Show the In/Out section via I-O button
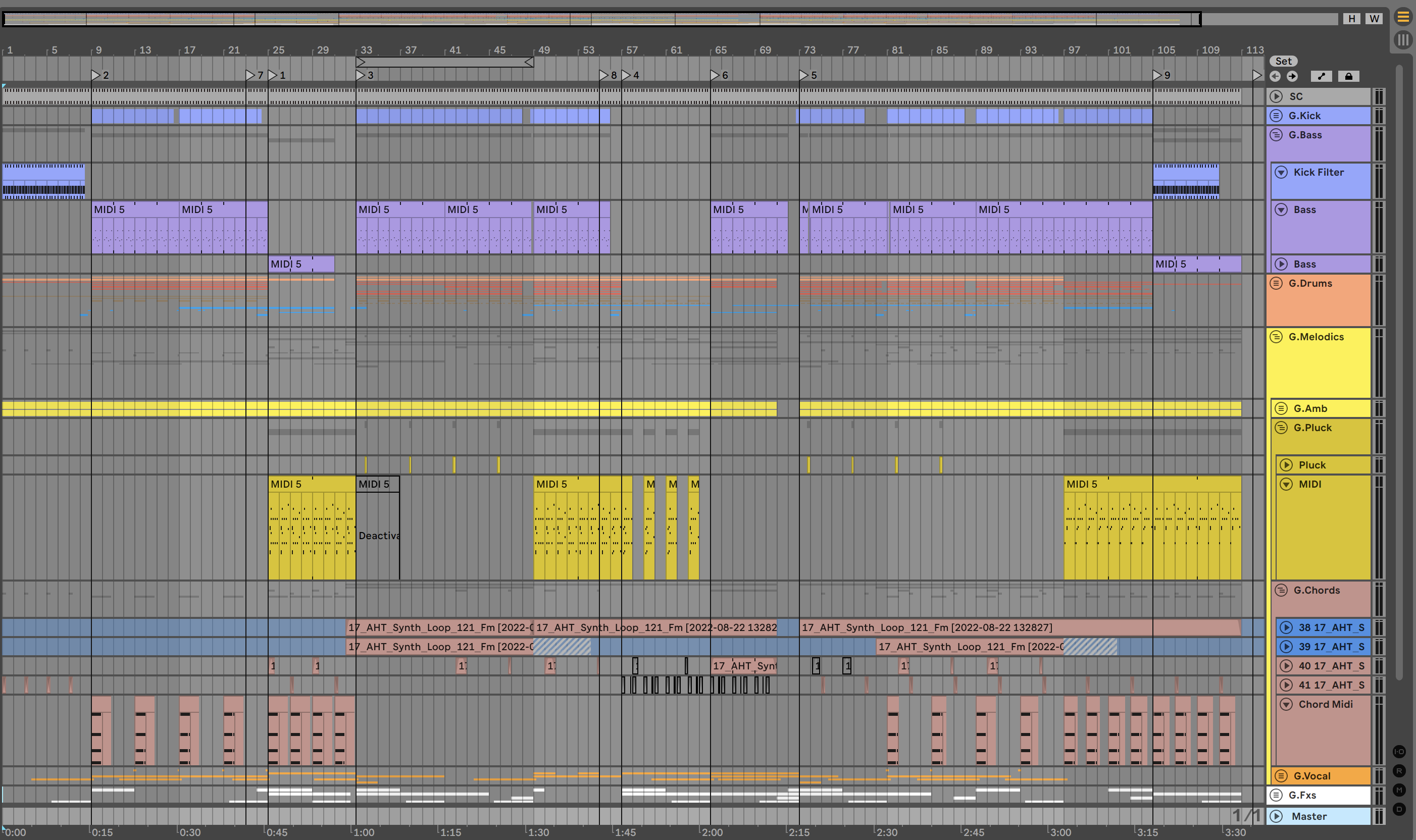The height and width of the screenshot is (840, 1416). pyautogui.click(x=1399, y=752)
